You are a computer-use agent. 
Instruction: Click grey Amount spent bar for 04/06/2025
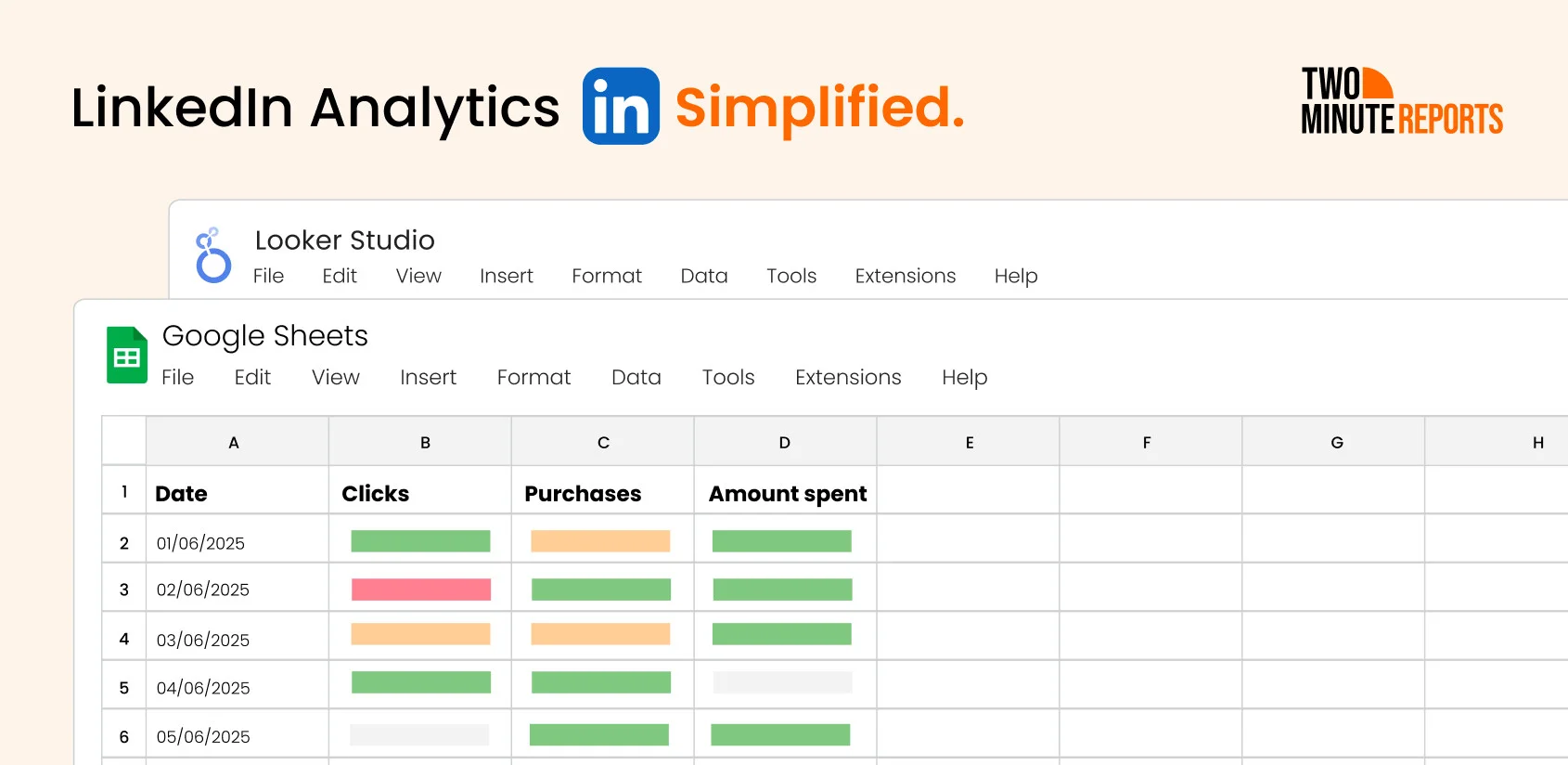pos(782,682)
